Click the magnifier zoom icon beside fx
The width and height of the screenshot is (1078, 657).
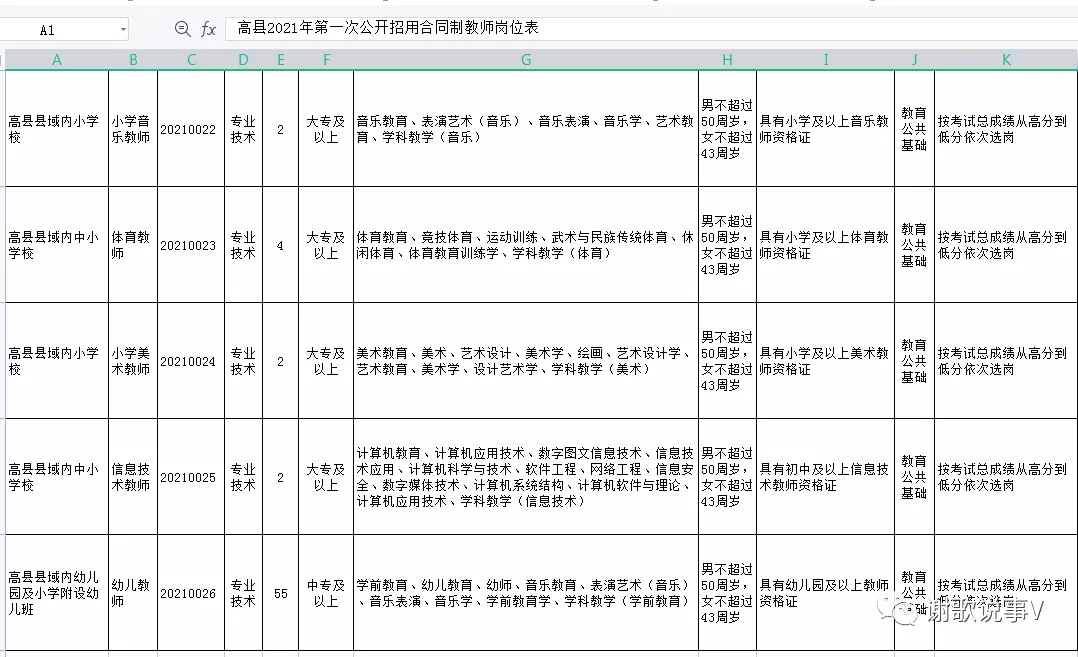pyautogui.click(x=182, y=29)
